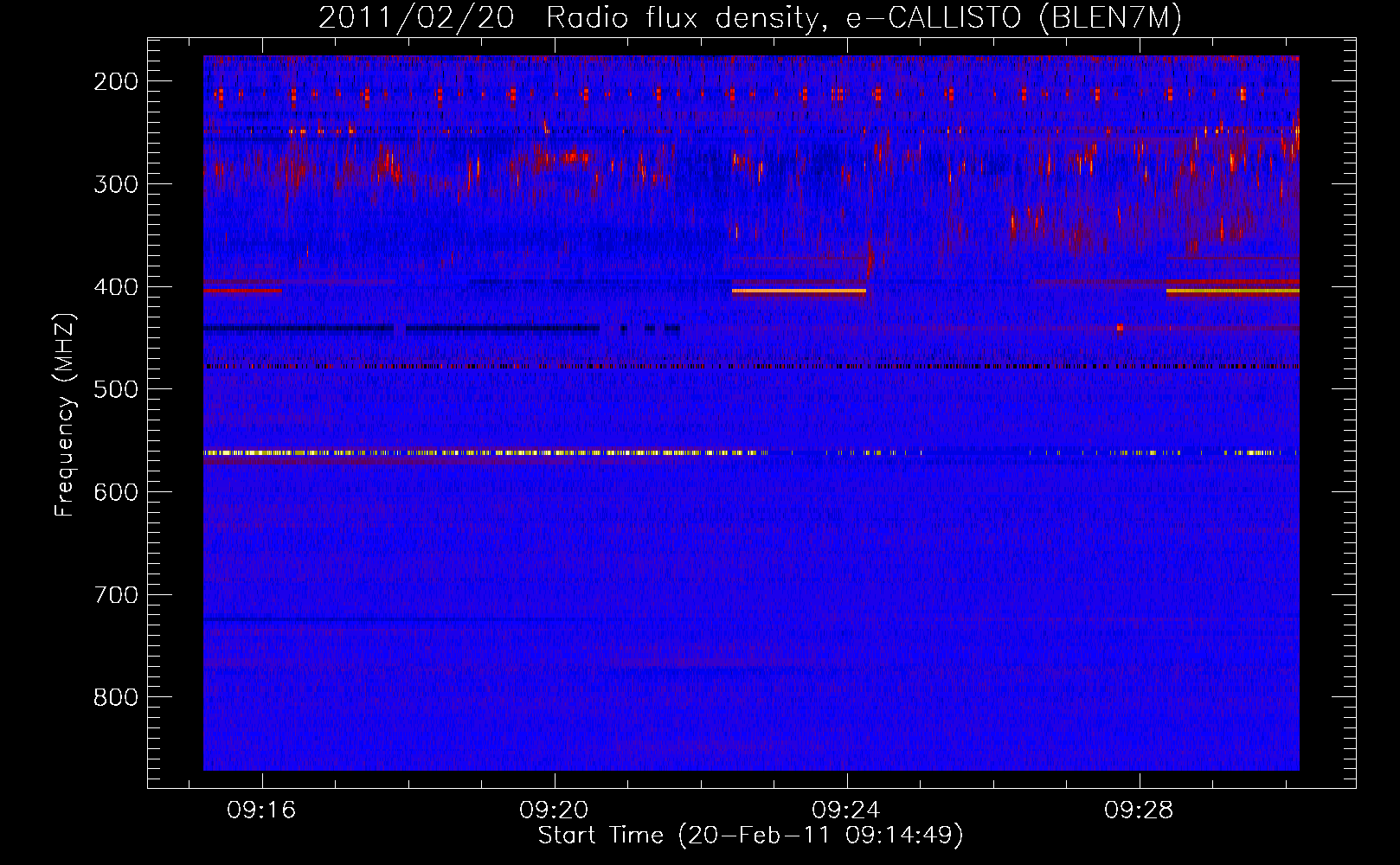Click the 09:20 time axis label
The width and height of the screenshot is (1400, 865).
coord(554,810)
